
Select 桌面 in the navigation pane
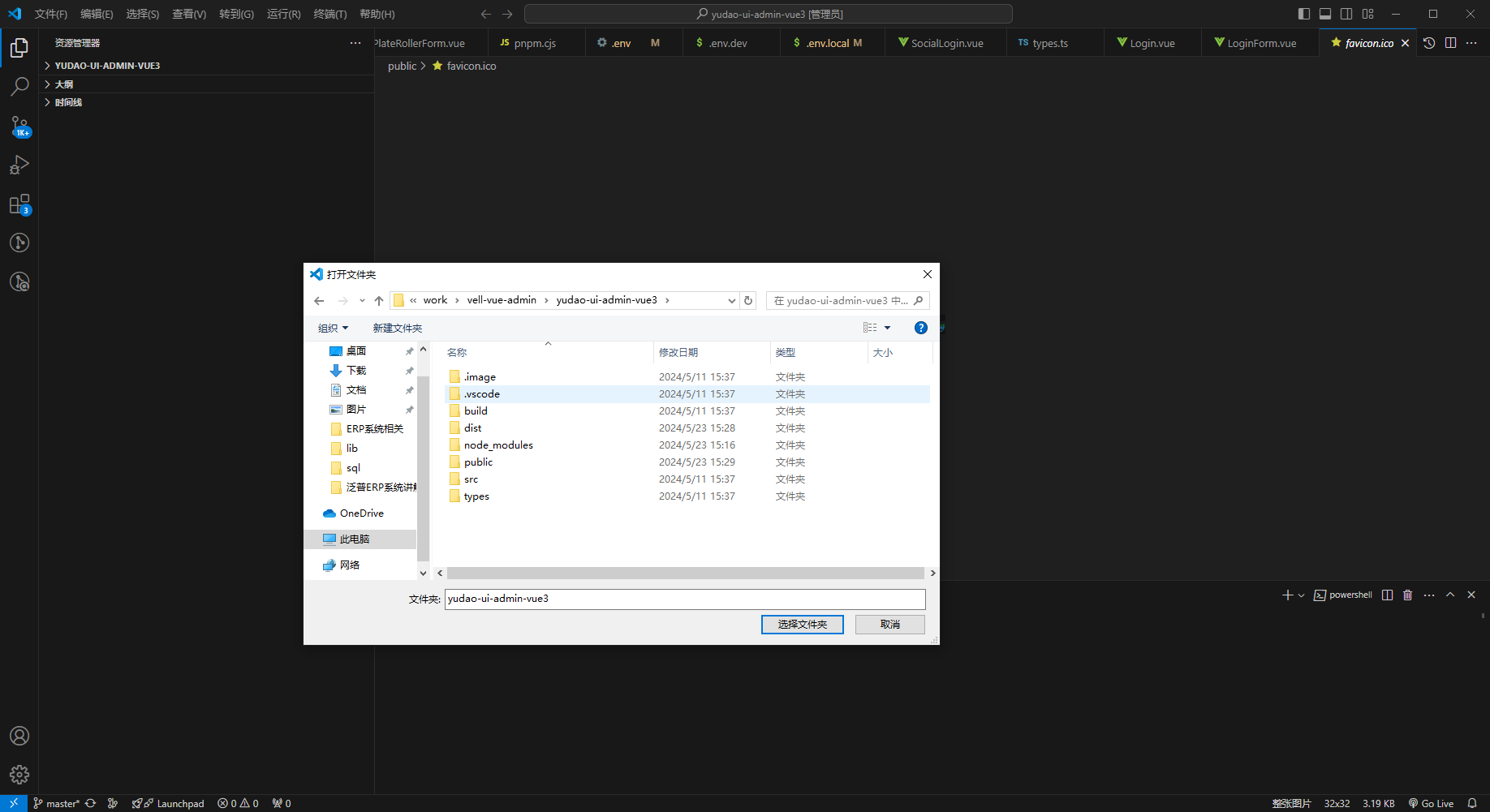click(x=356, y=351)
